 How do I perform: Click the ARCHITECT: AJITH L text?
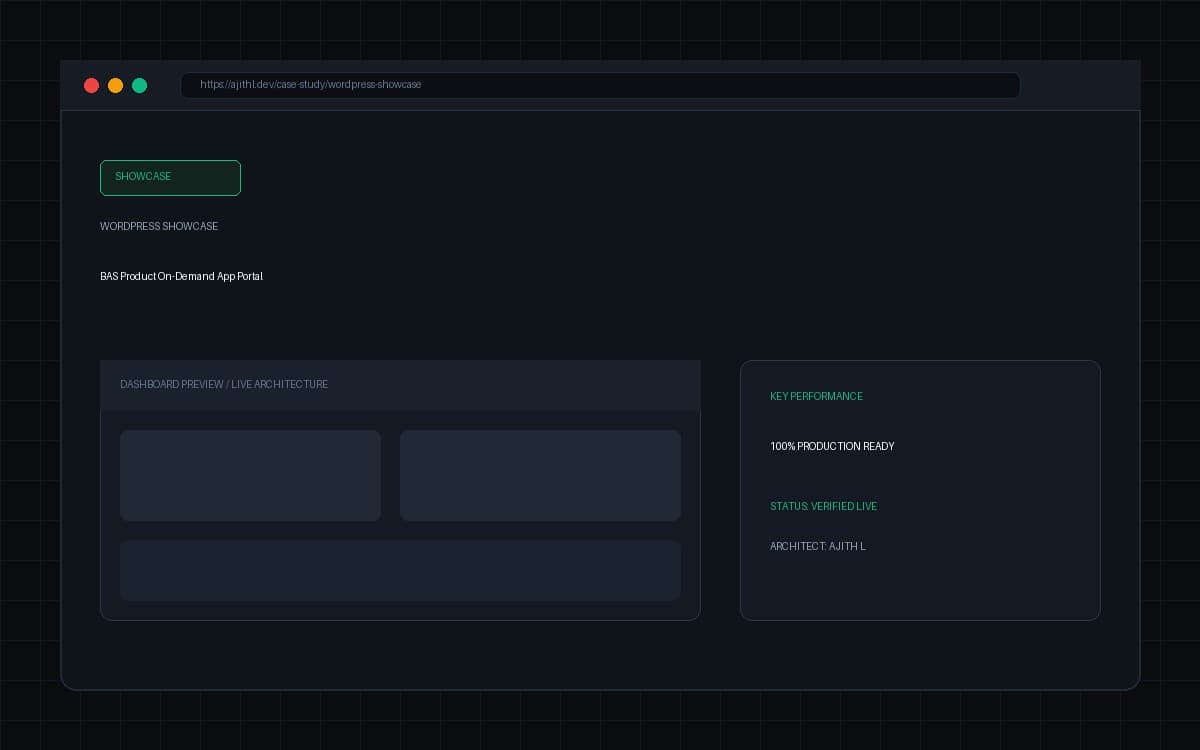(818, 546)
